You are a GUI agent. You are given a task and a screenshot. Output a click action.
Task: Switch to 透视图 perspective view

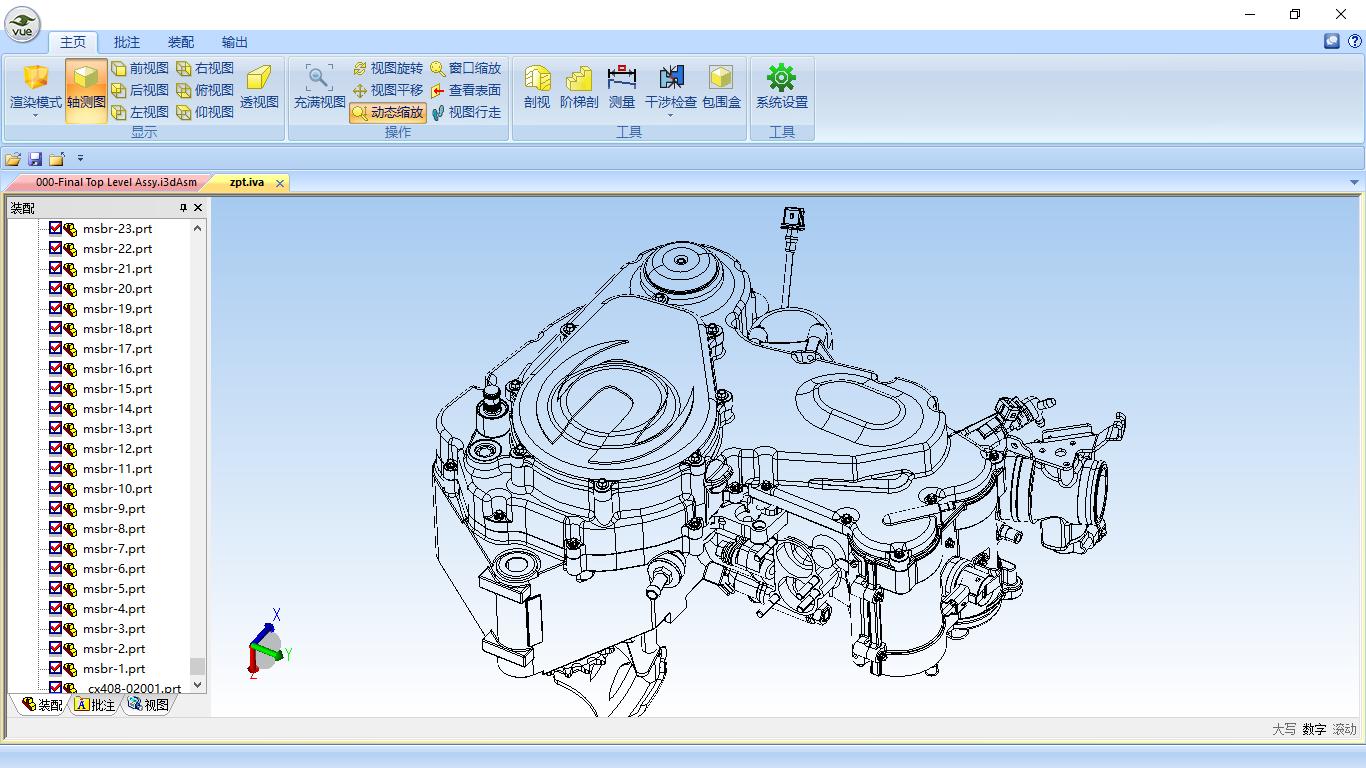click(x=259, y=88)
